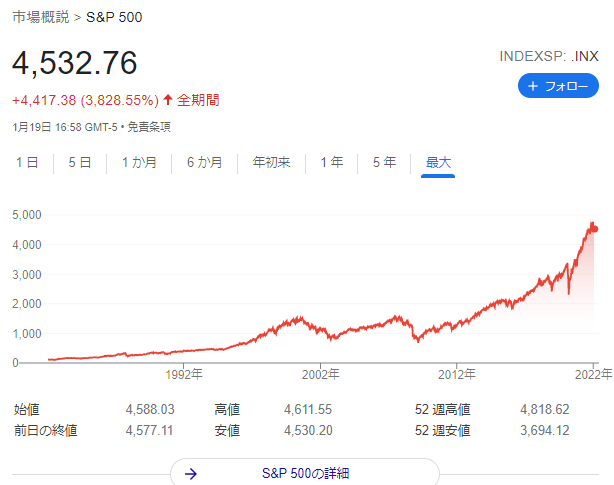The height and width of the screenshot is (485, 614).
Task: Select the 5日 time range tab
Action: 80,162
